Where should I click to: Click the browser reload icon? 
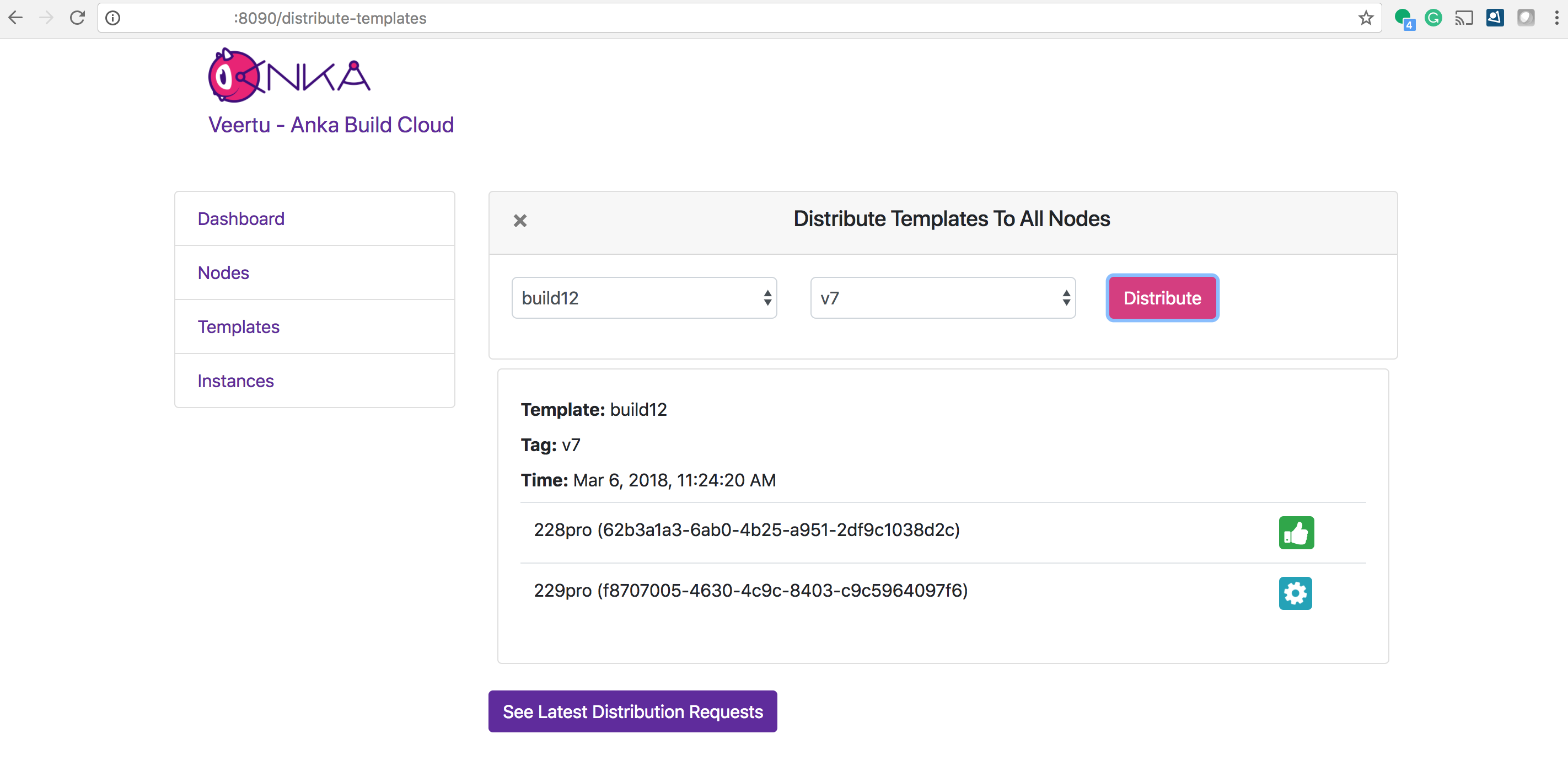tap(77, 18)
